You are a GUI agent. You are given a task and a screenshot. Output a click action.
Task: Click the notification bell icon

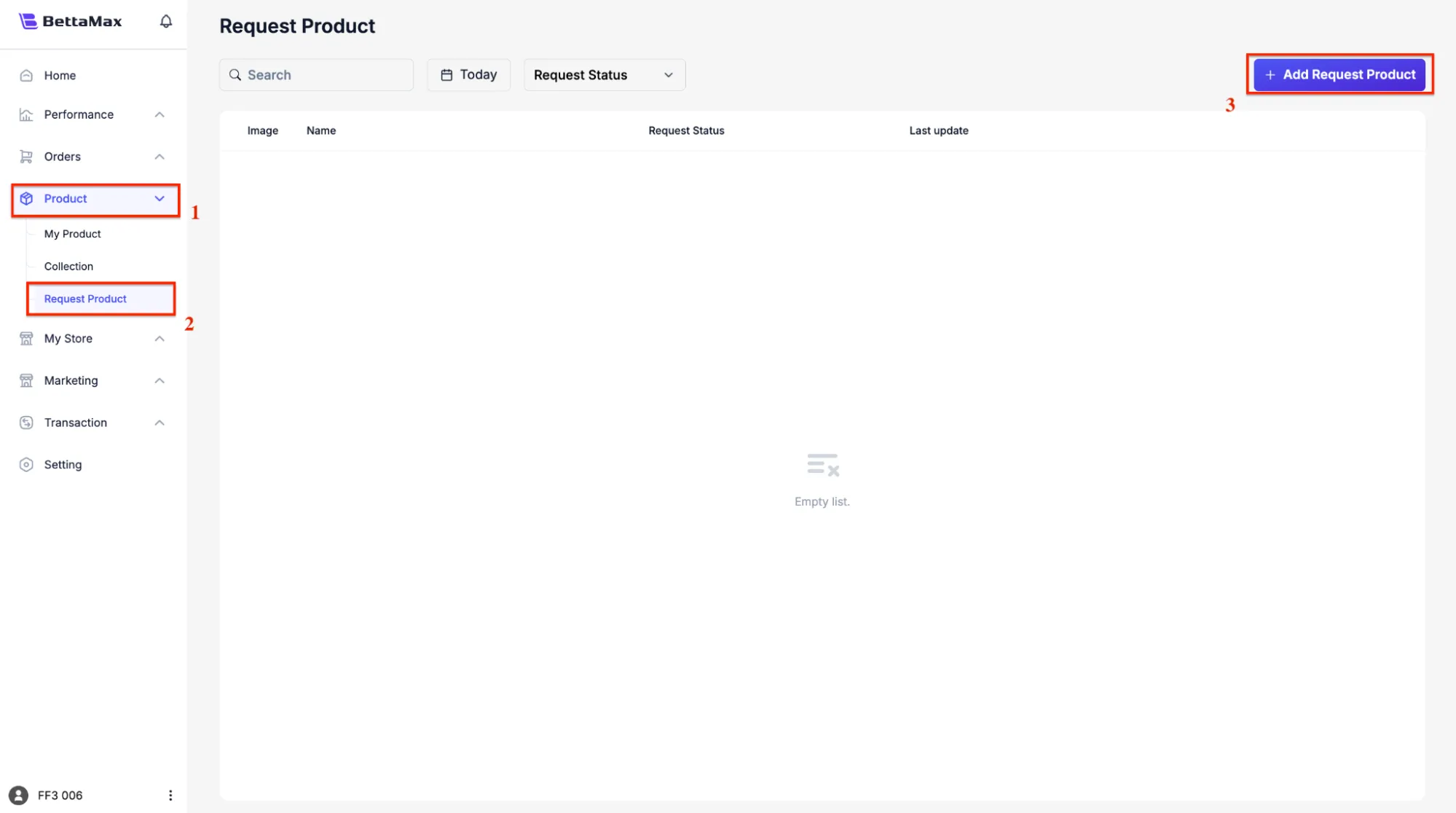pos(166,21)
